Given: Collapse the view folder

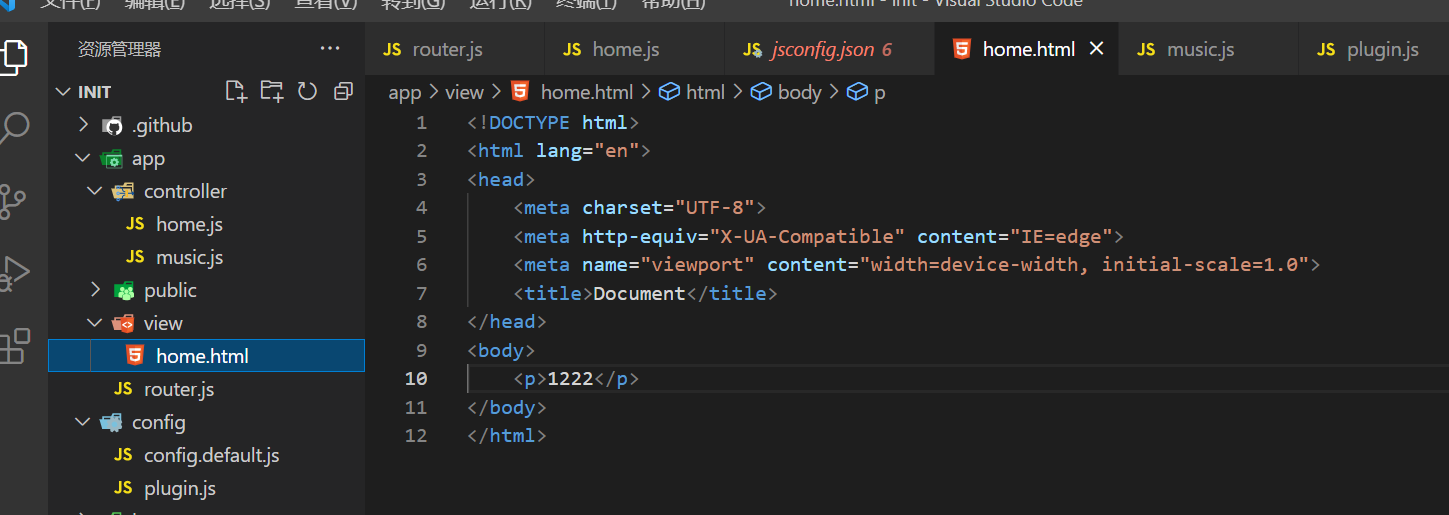Looking at the screenshot, I should (96, 323).
